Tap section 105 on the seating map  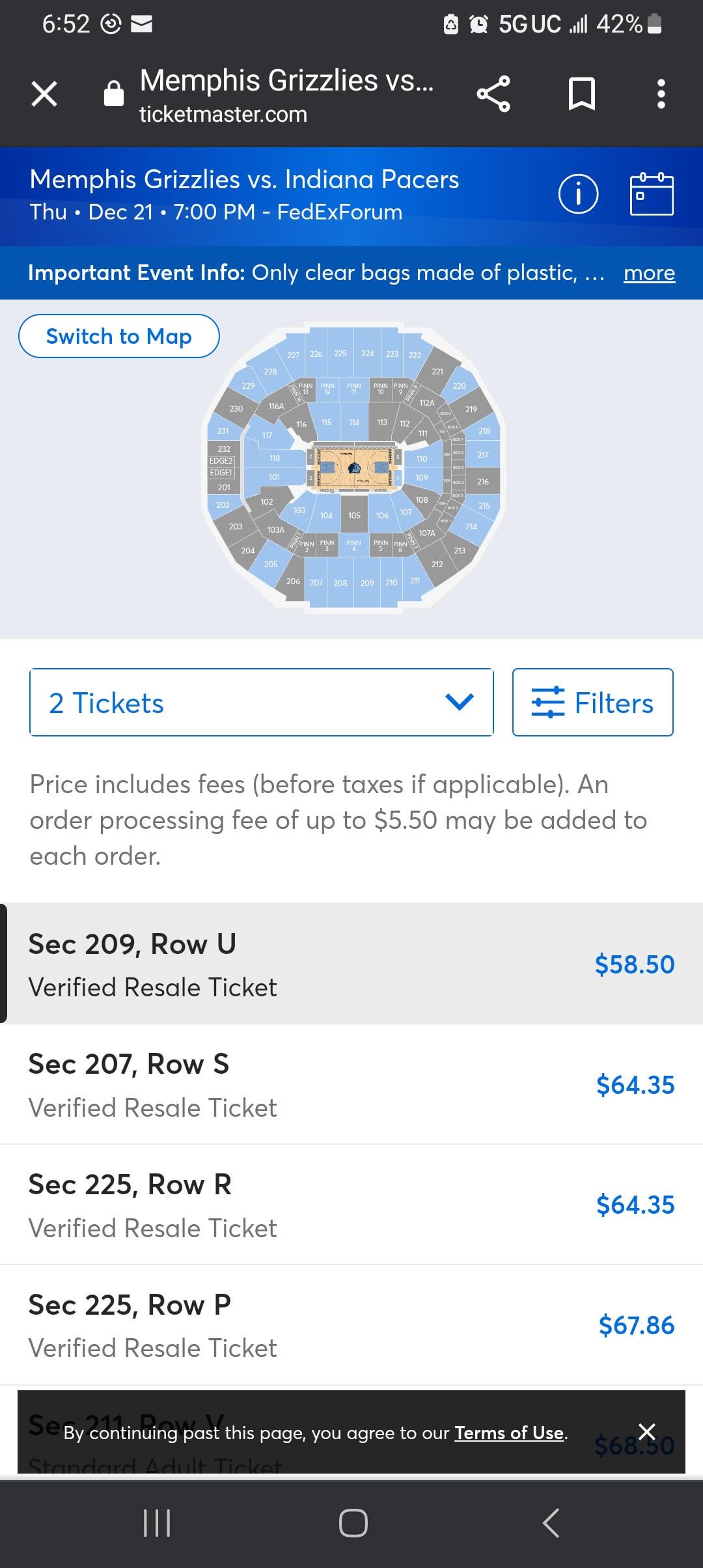pyautogui.click(x=354, y=515)
